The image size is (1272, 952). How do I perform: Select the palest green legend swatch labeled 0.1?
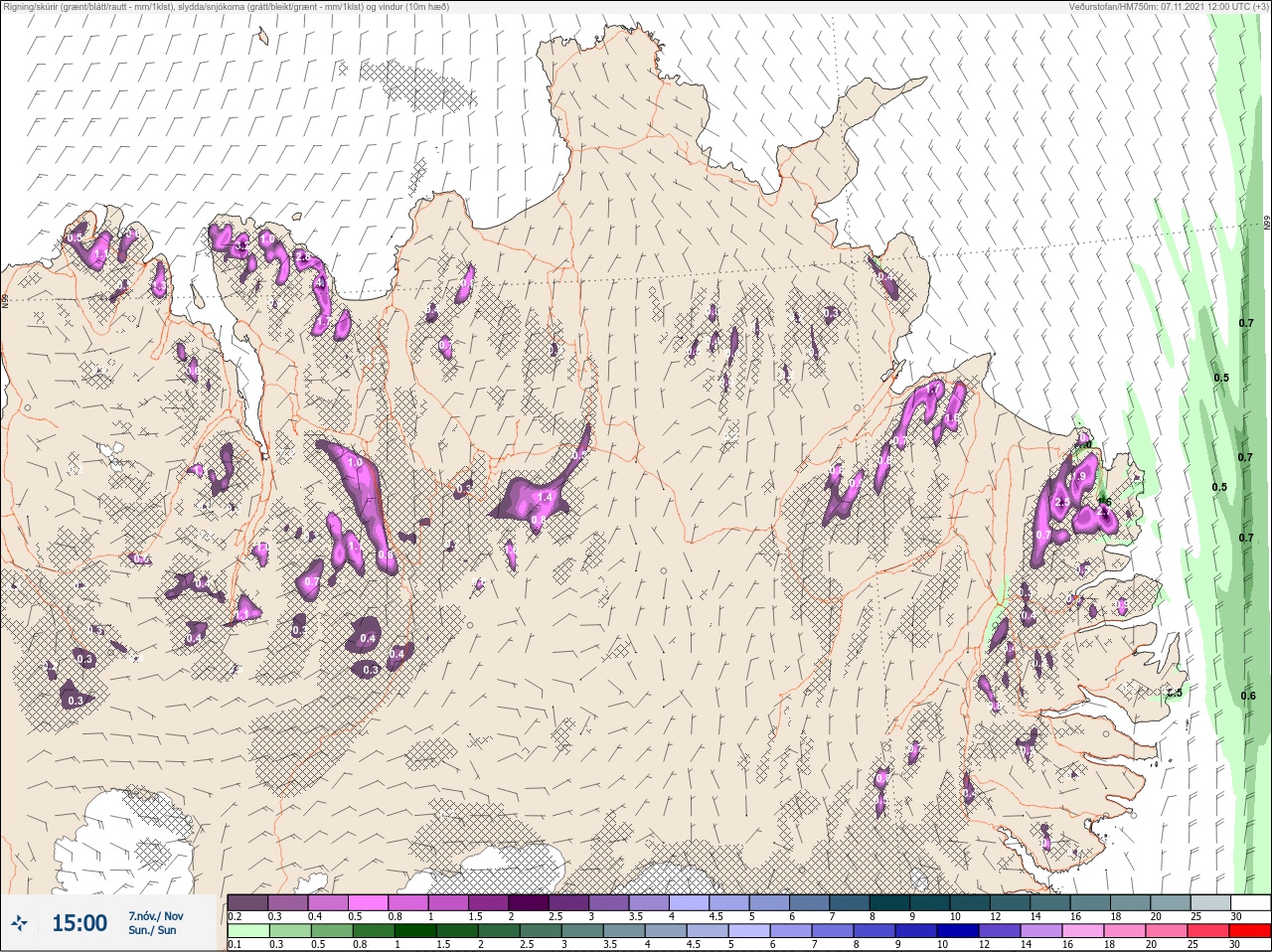[x=247, y=931]
